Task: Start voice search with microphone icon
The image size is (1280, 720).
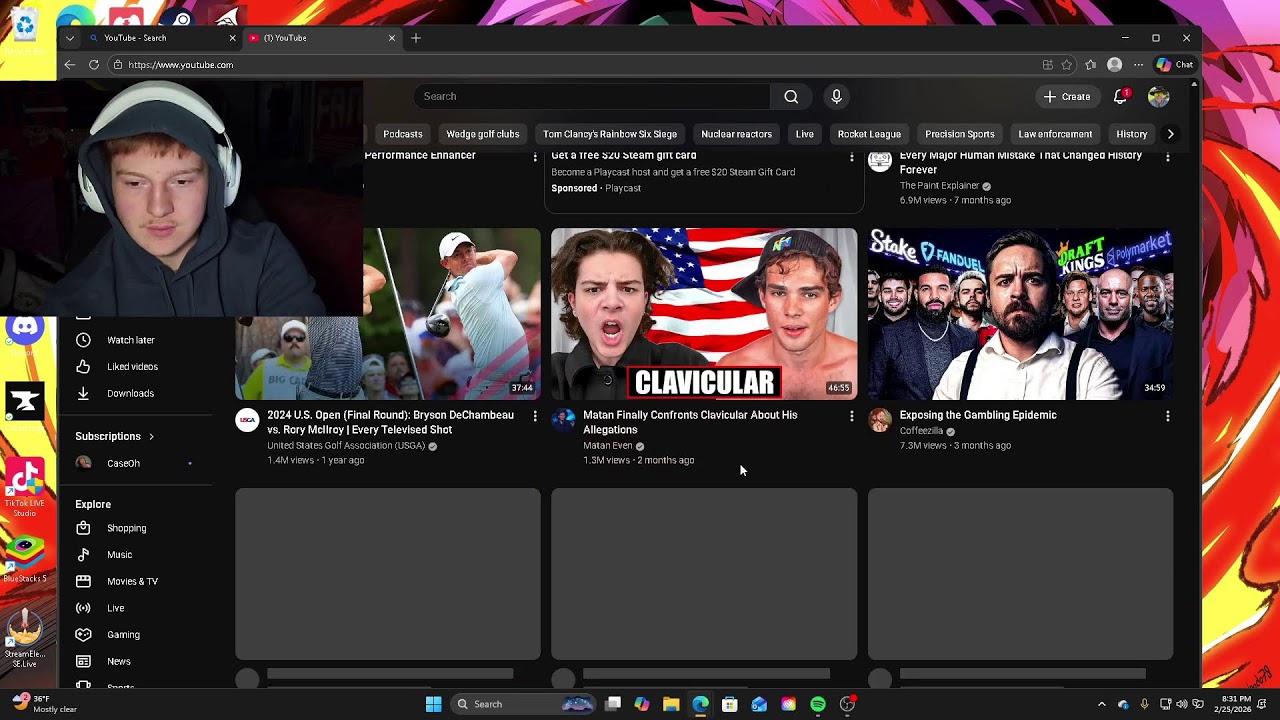Action: (837, 96)
